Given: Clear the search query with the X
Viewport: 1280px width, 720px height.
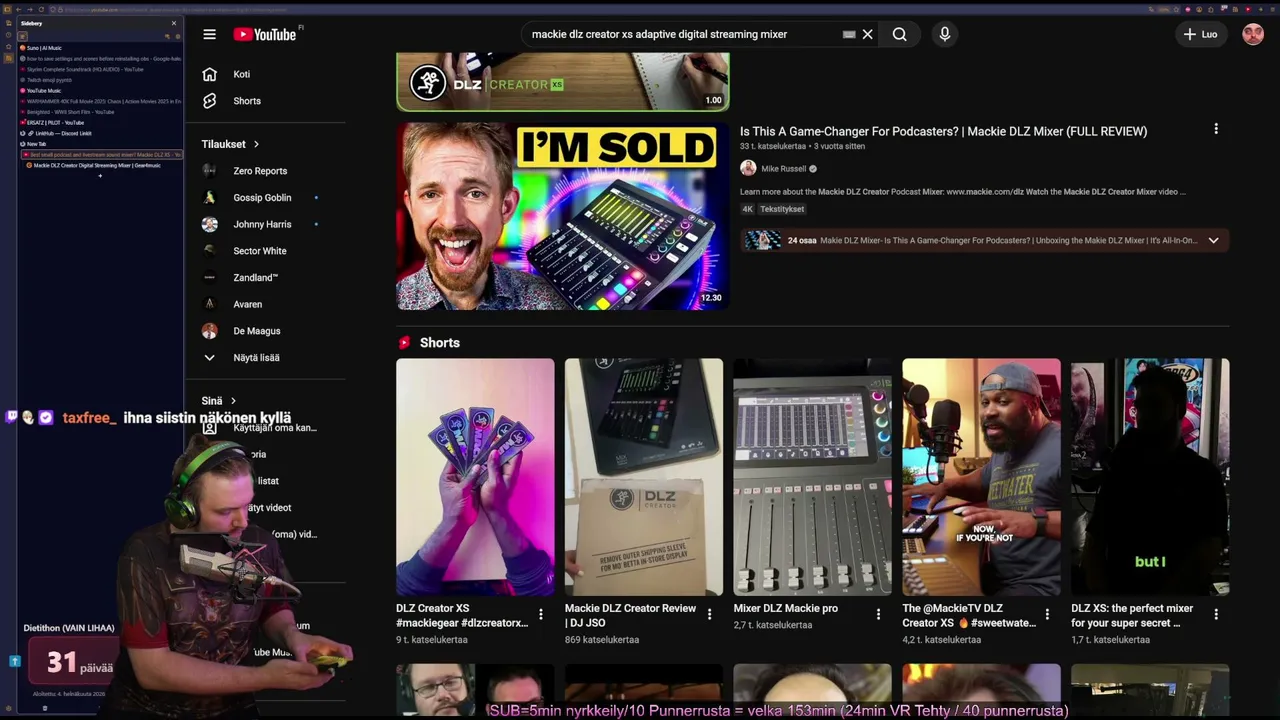Looking at the screenshot, I should coord(868,34).
